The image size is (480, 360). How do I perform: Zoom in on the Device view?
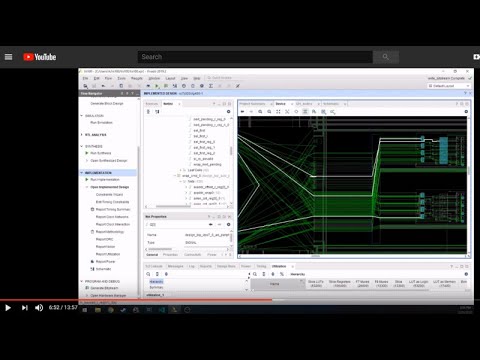(x=260, y=112)
